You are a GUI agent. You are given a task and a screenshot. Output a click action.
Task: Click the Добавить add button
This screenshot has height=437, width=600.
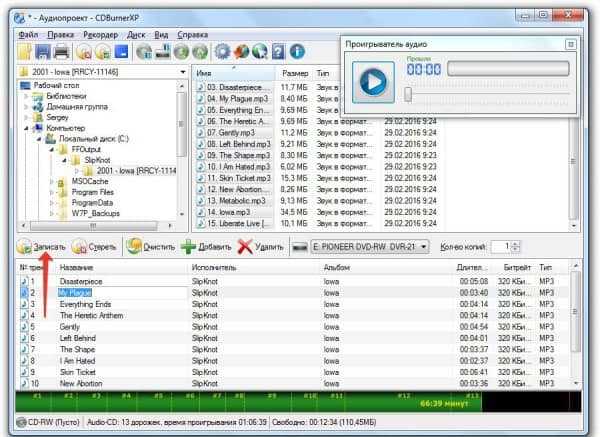coord(207,247)
